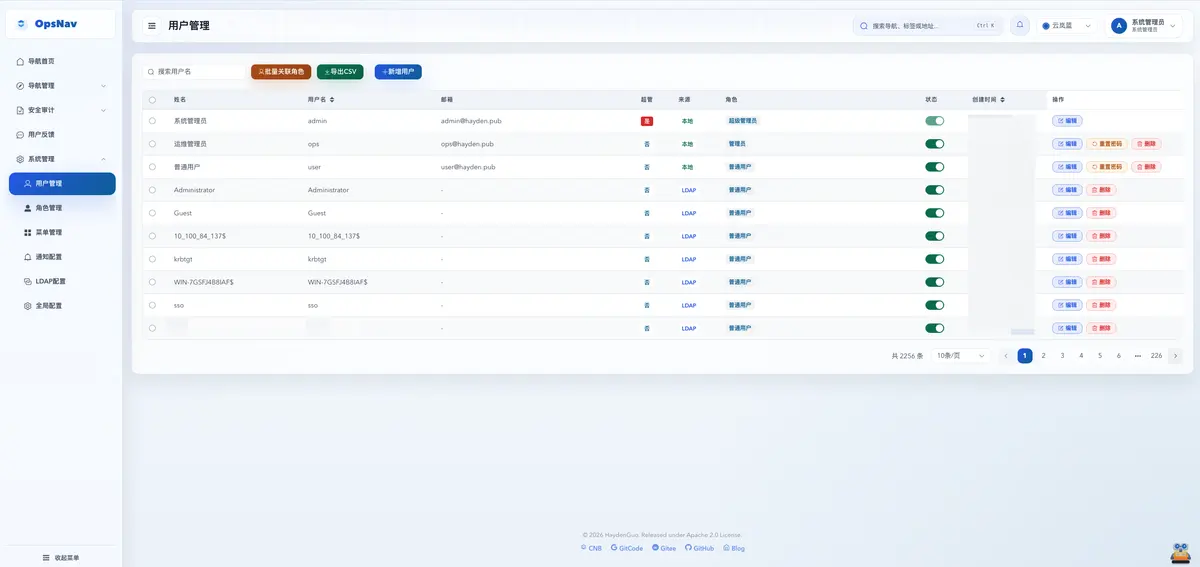This screenshot has width=1200, height=567.
Task: Go to next page with right arrow
Action: [1175, 355]
